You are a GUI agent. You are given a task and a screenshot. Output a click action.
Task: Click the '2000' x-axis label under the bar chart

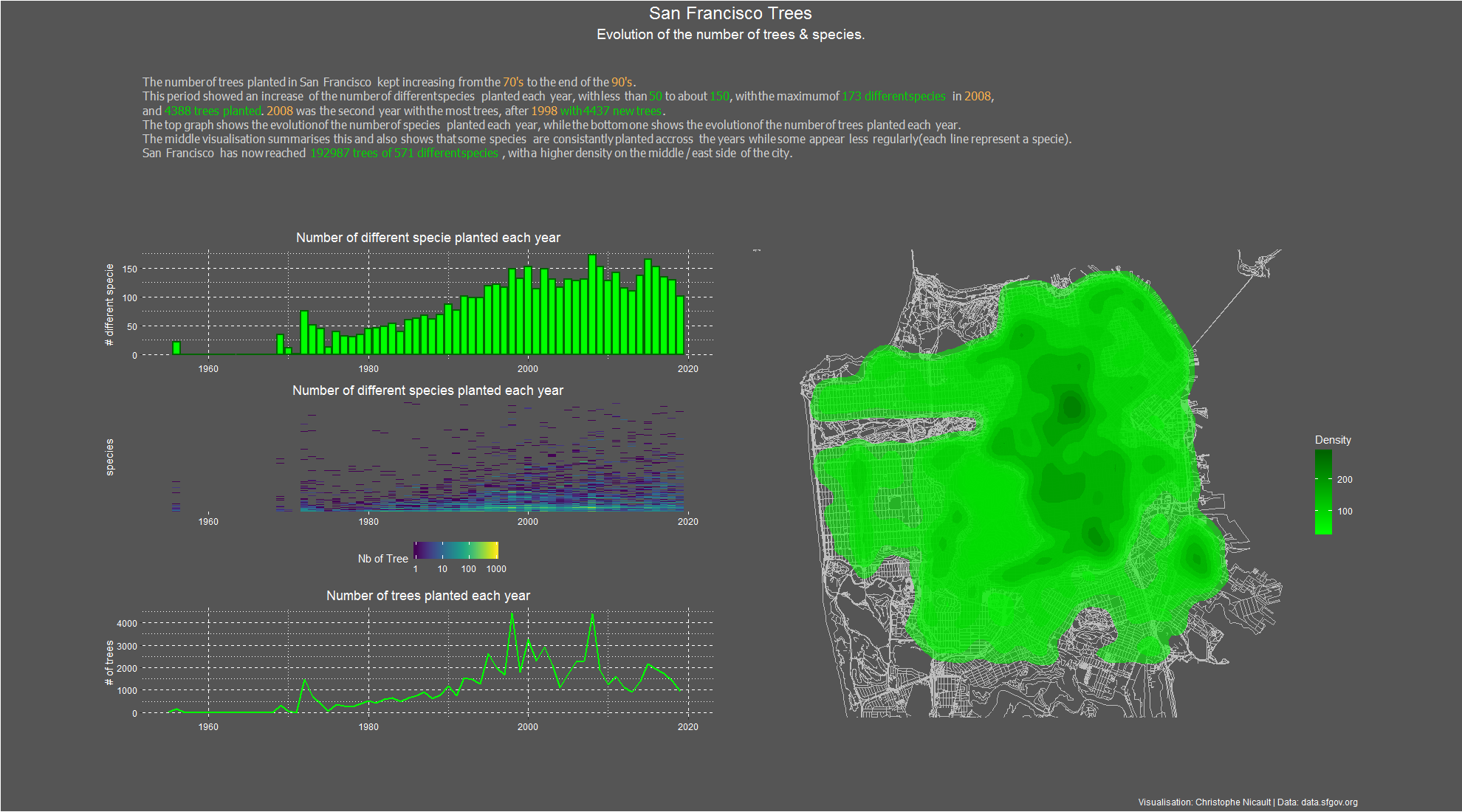(528, 369)
